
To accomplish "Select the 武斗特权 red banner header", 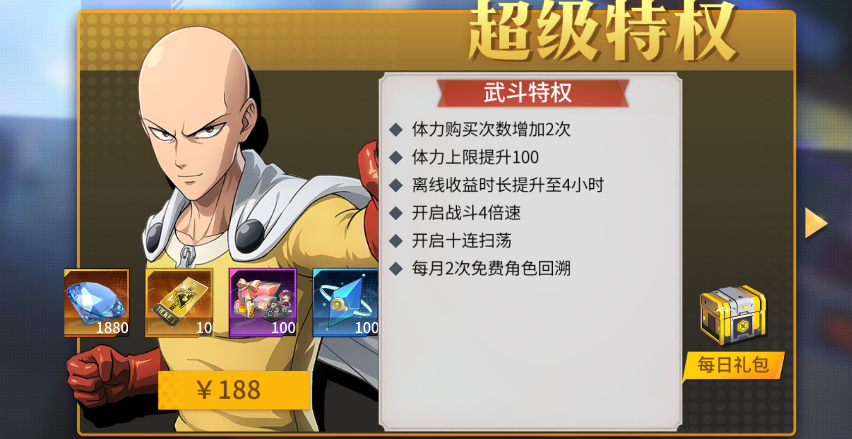I will pyautogui.click(x=532, y=93).
